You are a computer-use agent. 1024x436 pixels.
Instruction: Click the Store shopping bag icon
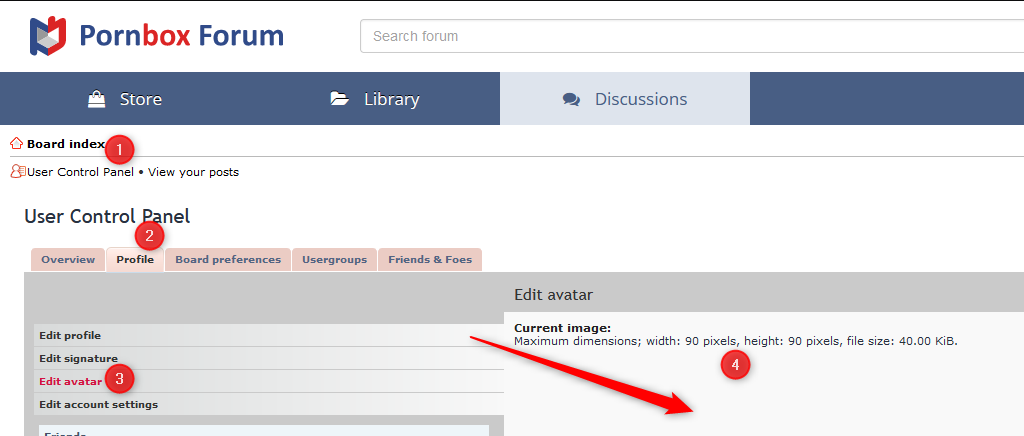point(97,99)
